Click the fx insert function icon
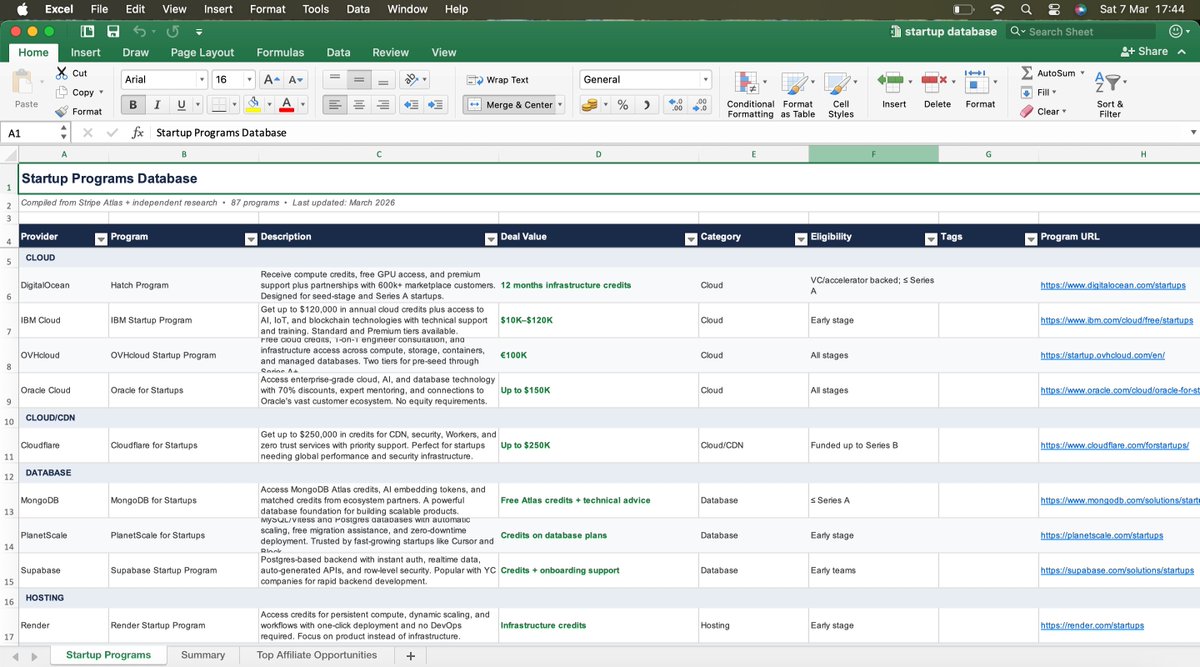The height and width of the screenshot is (667, 1200). (138, 132)
